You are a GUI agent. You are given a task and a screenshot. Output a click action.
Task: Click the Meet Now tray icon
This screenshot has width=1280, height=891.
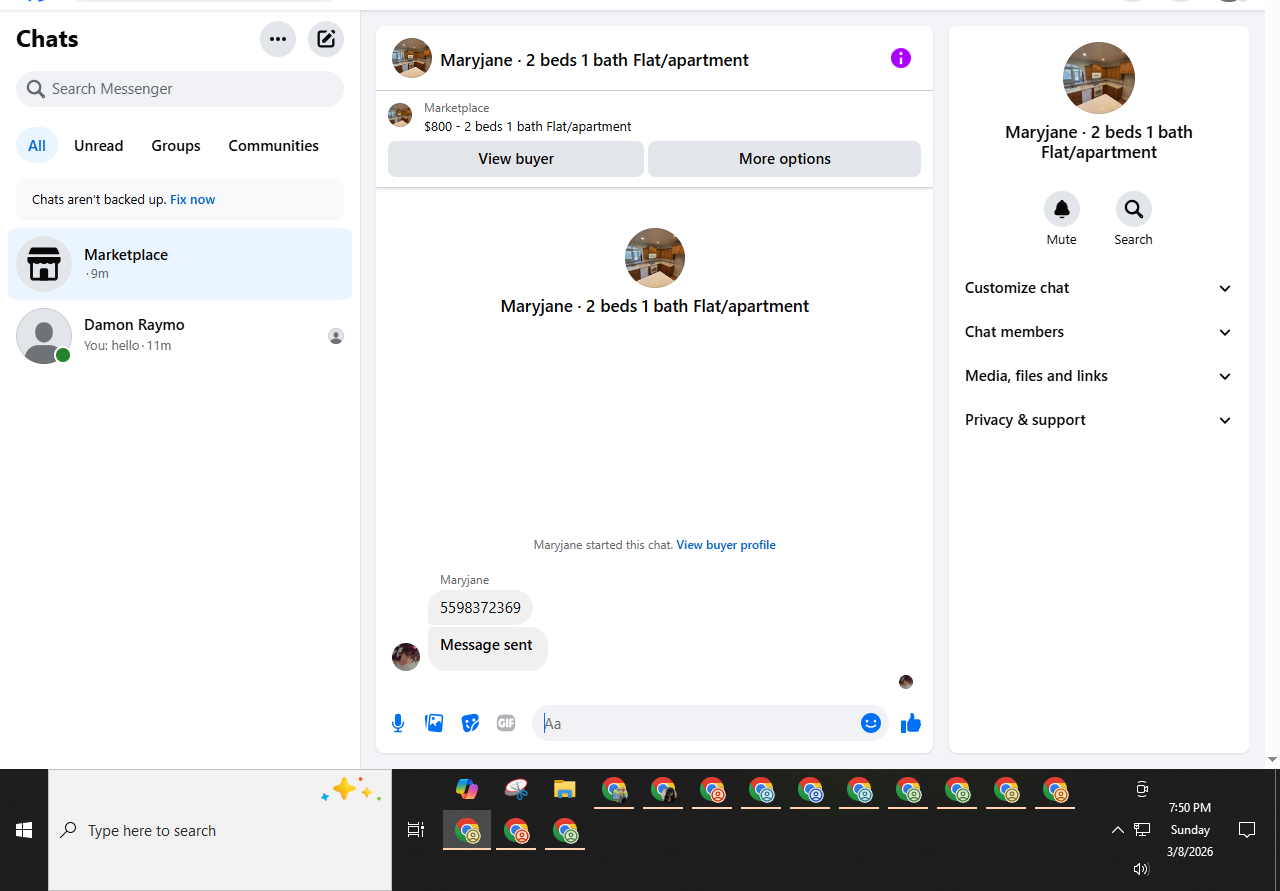point(1142,789)
